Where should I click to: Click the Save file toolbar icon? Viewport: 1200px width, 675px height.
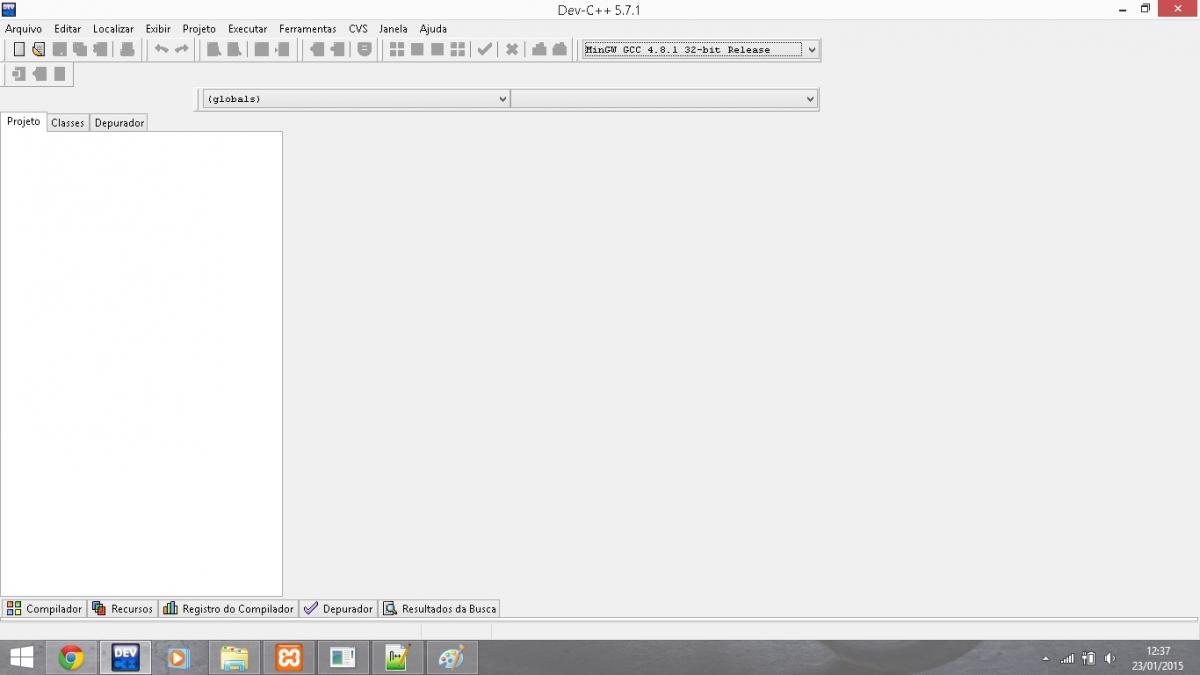coord(60,49)
